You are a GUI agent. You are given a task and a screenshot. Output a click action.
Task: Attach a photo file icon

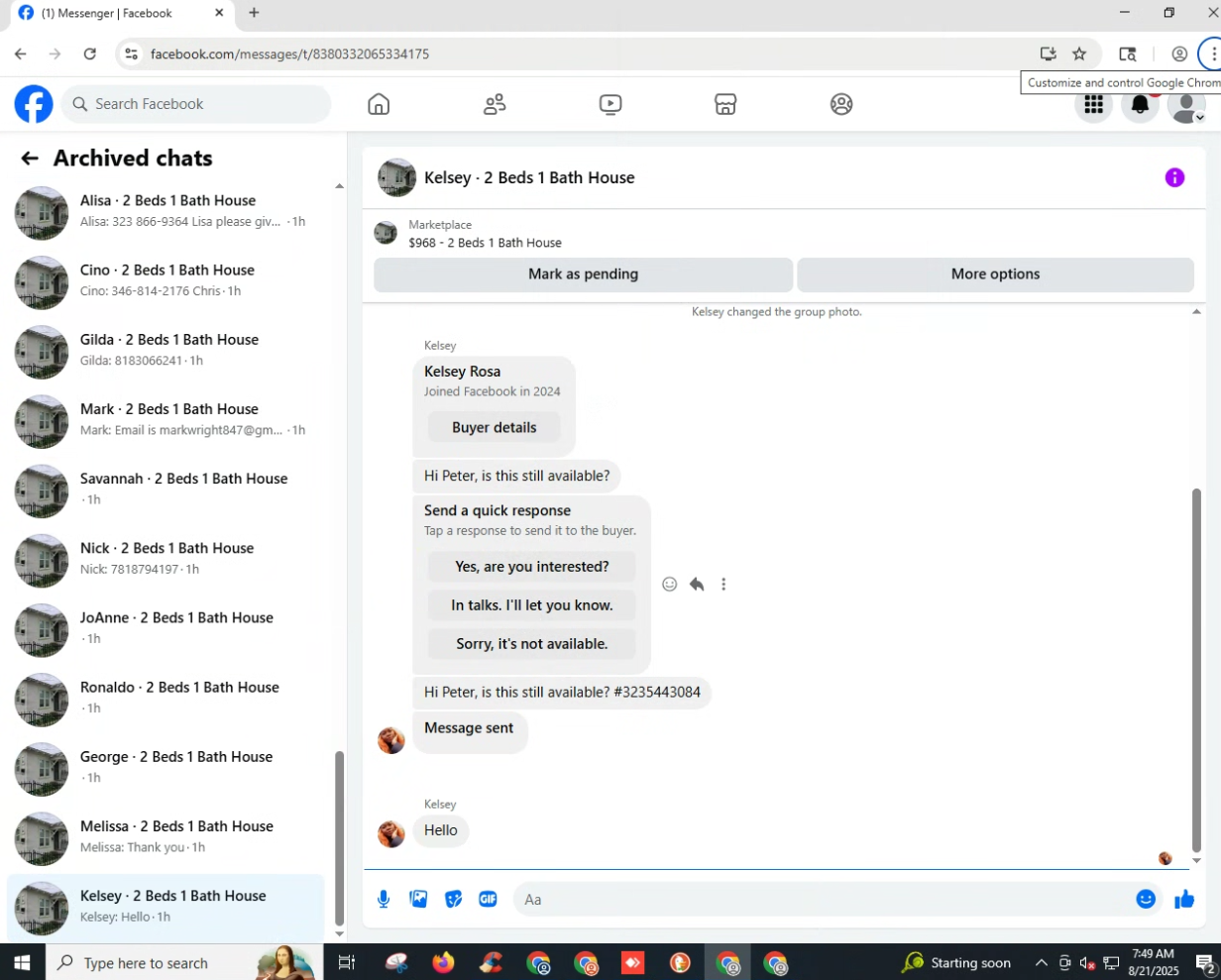(x=419, y=900)
